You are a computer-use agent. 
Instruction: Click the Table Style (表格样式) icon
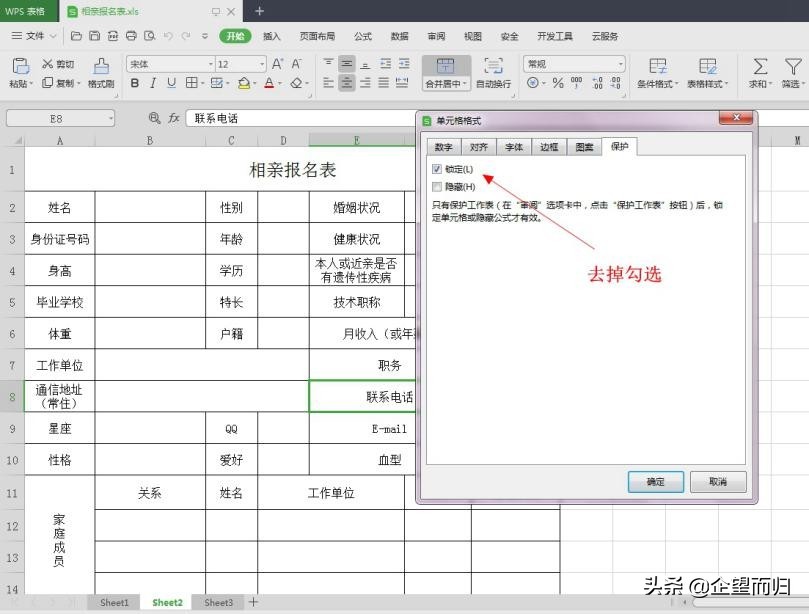pyautogui.click(x=707, y=66)
